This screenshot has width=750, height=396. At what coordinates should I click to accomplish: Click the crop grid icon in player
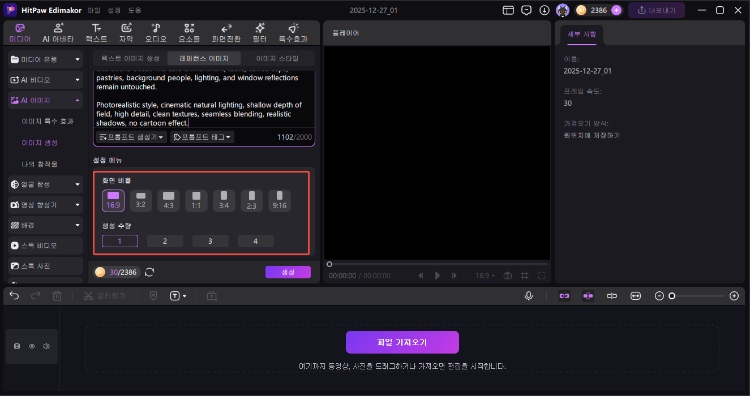pos(525,275)
